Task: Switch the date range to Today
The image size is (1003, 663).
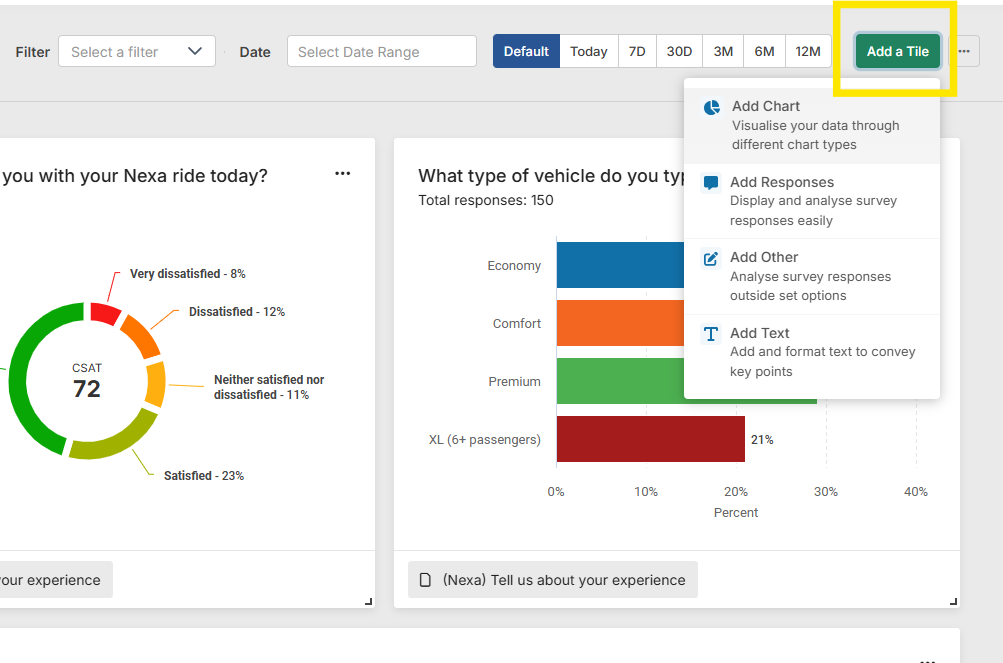Action: [x=589, y=51]
